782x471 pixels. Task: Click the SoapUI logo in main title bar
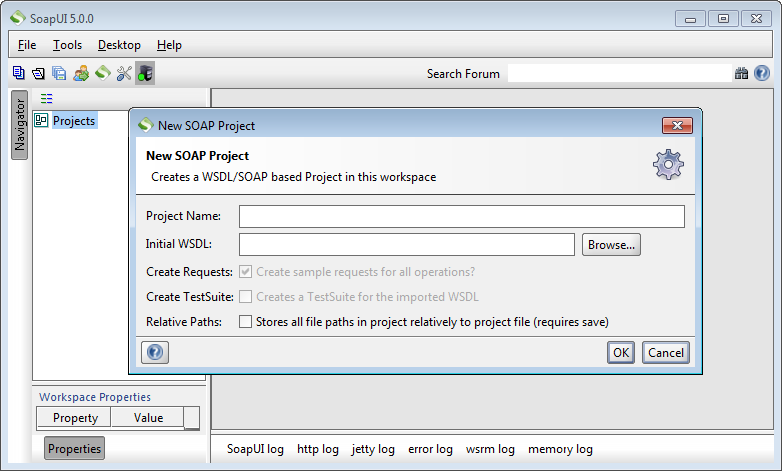pos(17,18)
